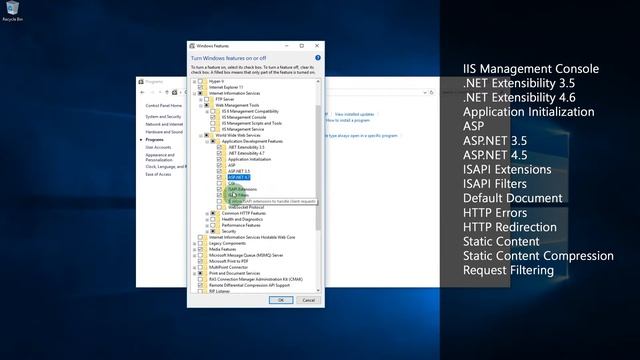The height and width of the screenshot is (360, 640).
Task: Open Ease of Access in Programs sidebar
Action: 158,174
